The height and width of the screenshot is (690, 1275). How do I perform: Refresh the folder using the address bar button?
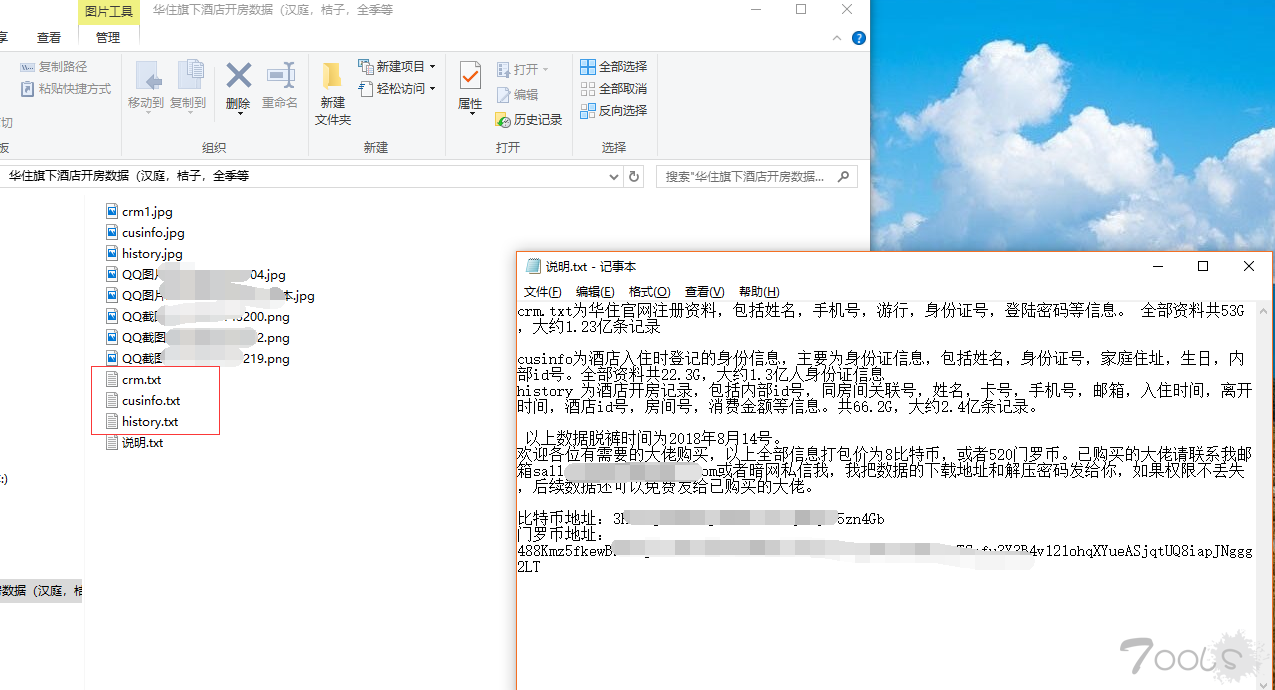click(x=634, y=176)
